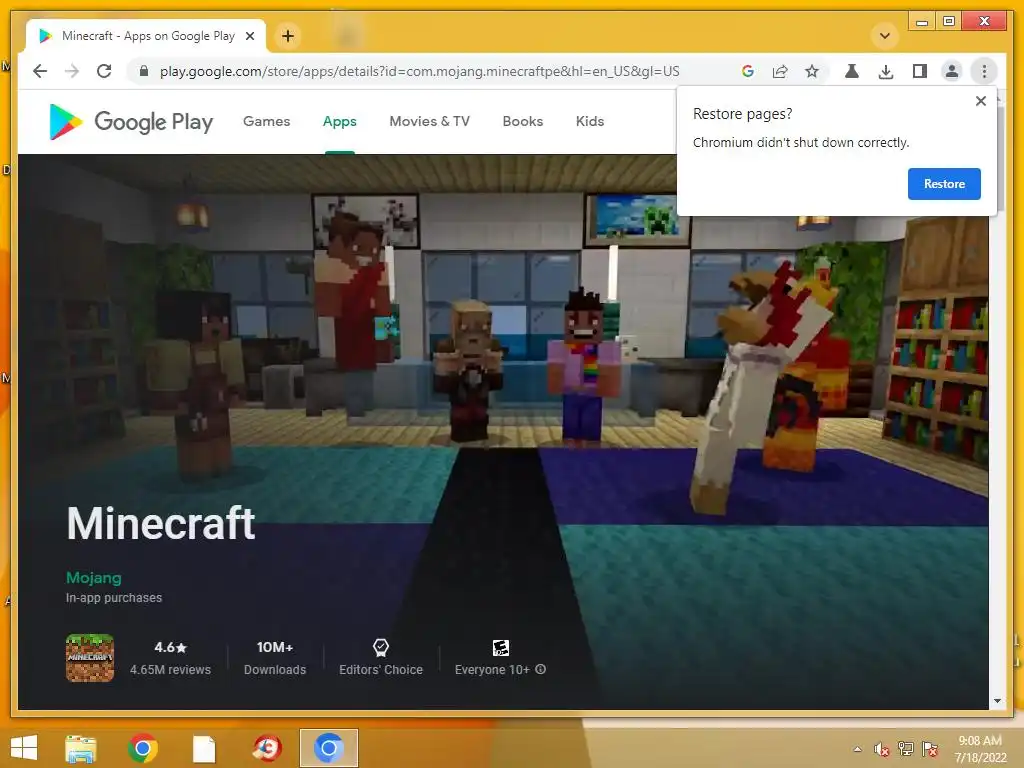Screen dimensions: 1024x768
Task: Open the Games section
Action: [x=266, y=121]
